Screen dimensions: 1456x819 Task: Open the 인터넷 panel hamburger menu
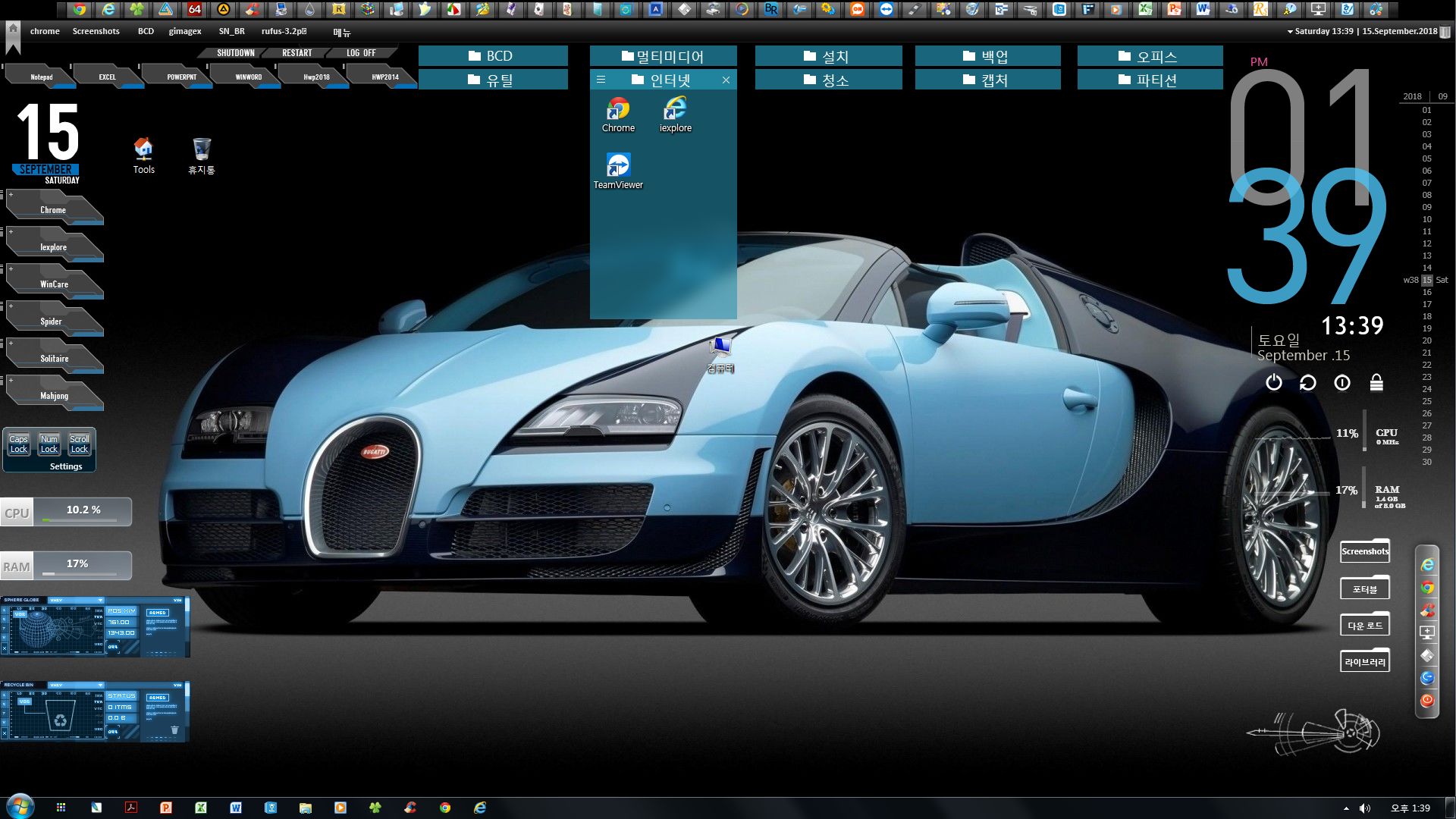601,80
